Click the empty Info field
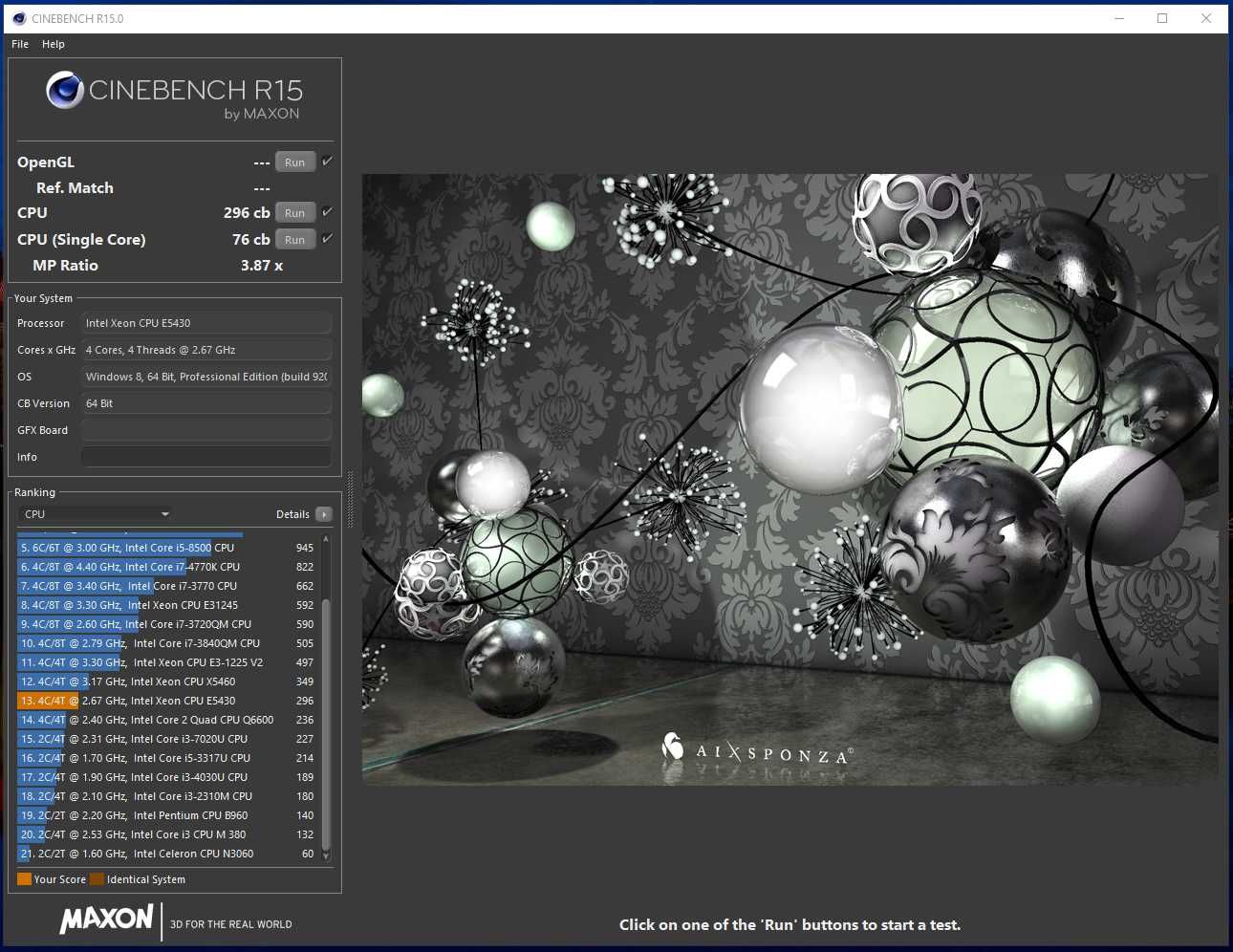 [x=206, y=457]
